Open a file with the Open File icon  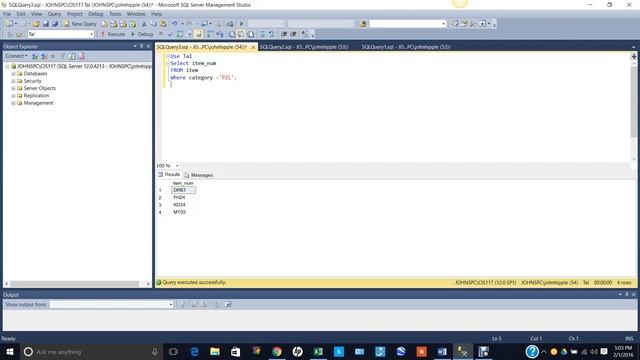[36, 24]
